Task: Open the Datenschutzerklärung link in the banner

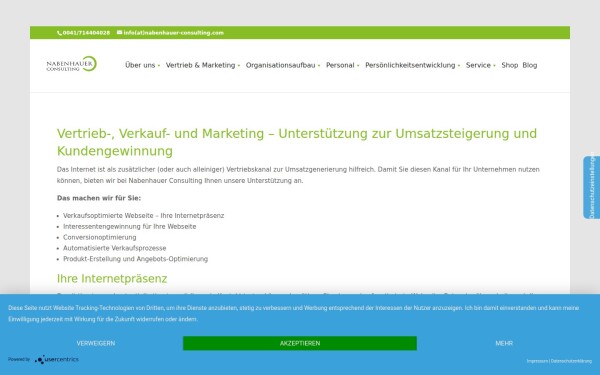Action: click(571, 361)
